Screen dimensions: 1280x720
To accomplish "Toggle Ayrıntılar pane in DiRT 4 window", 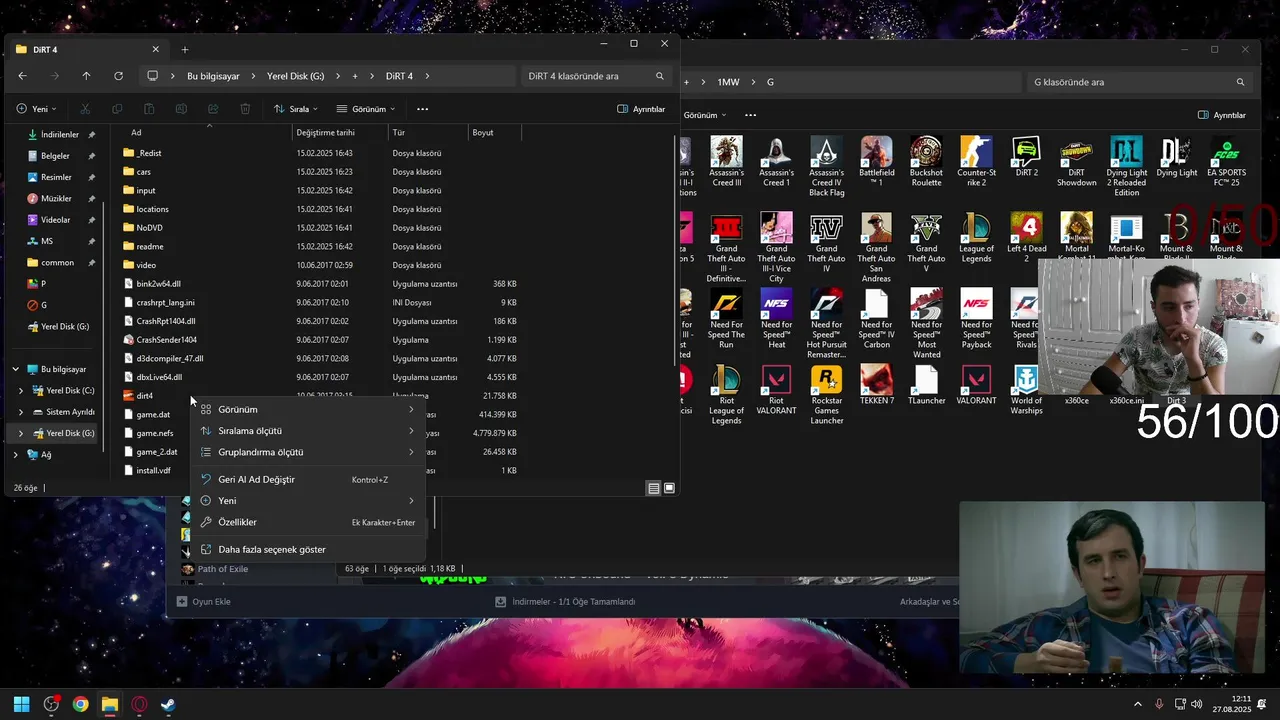I will (x=641, y=109).
